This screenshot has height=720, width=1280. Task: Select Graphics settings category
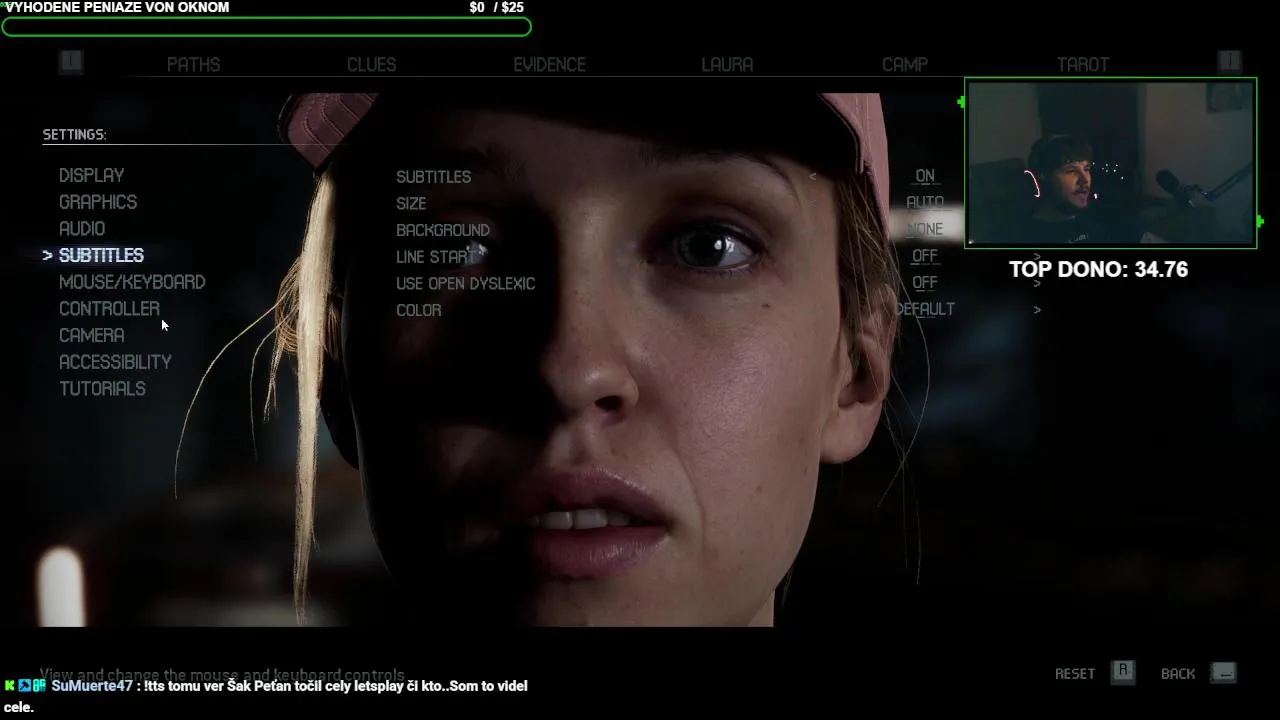(x=98, y=202)
